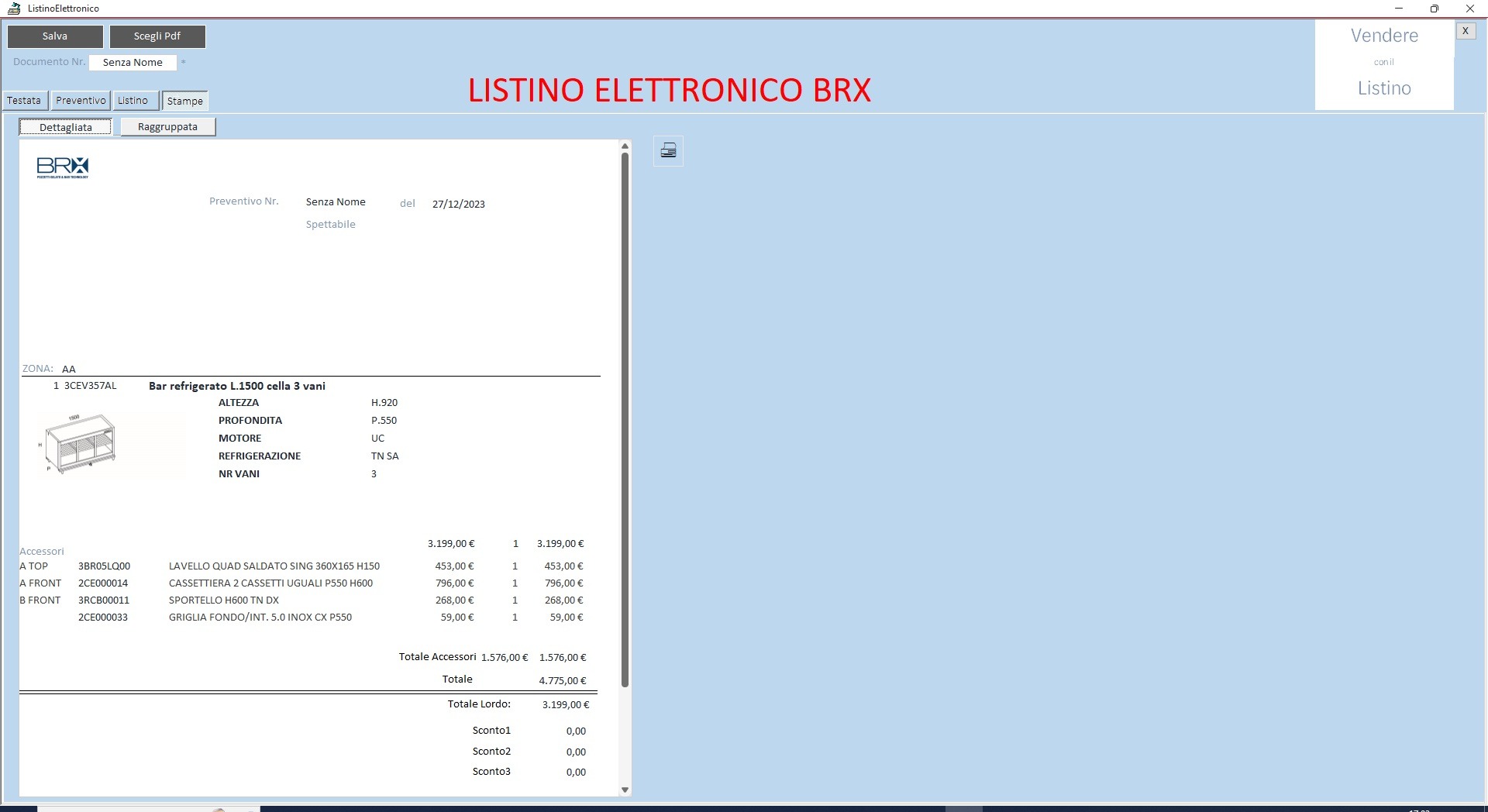Viewport: 1488px width, 812px height.
Task: Click the Scegli Pdf button
Action: (157, 36)
